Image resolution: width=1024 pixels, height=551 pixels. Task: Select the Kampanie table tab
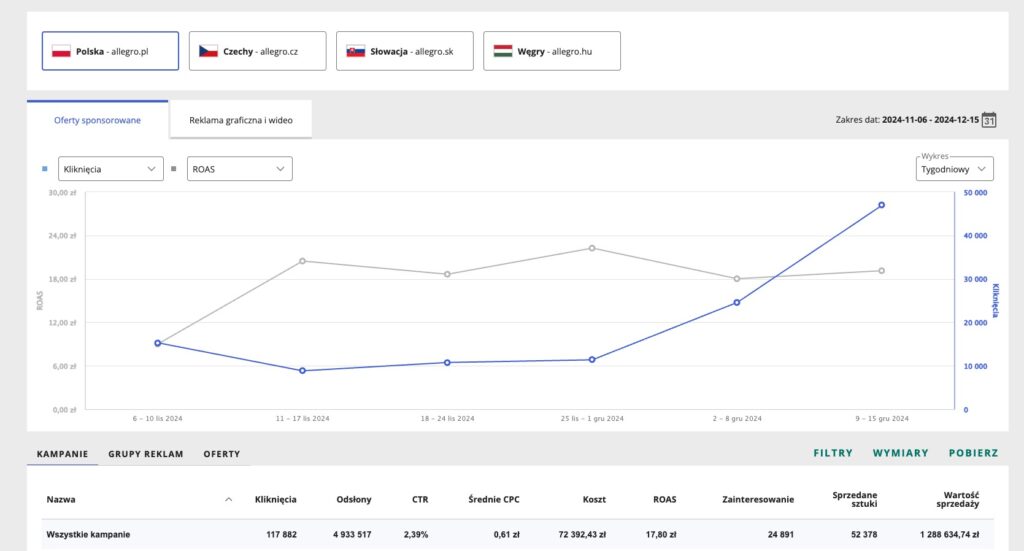pyautogui.click(x=62, y=454)
